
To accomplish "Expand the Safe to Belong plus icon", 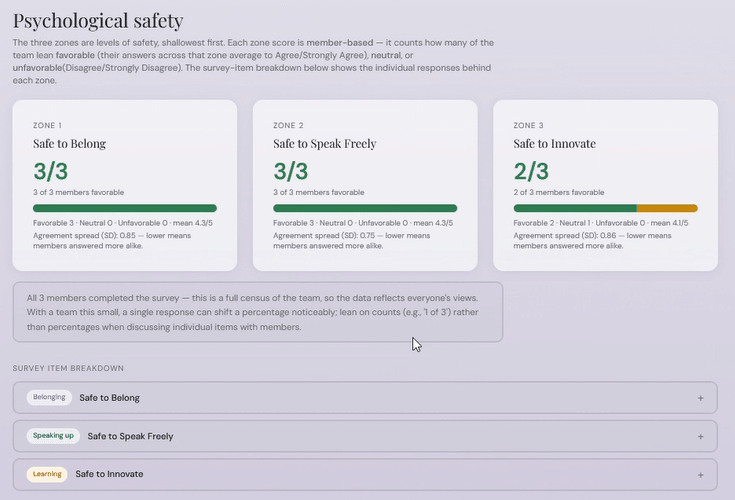I will pos(700,398).
